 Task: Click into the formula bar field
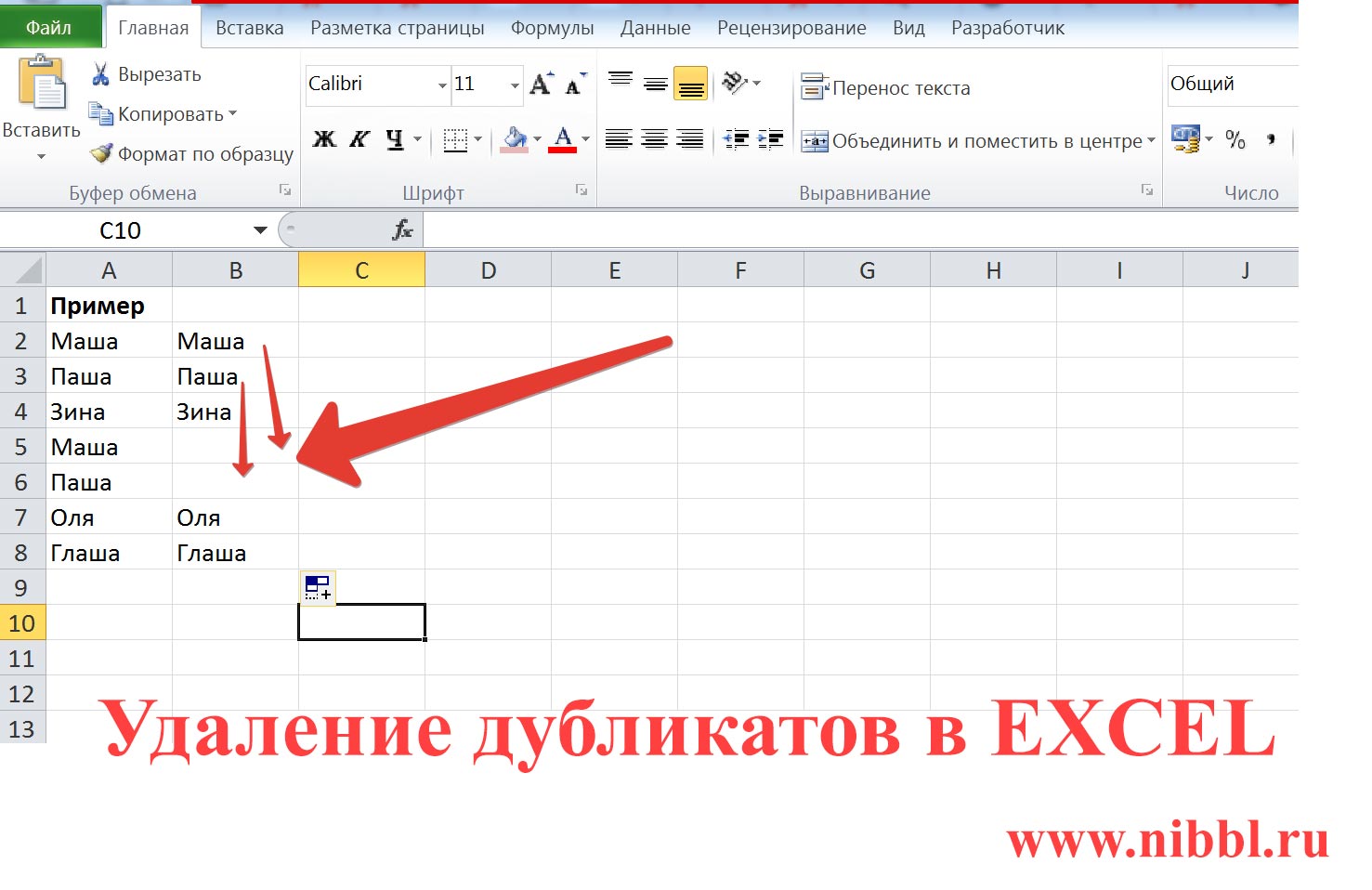point(860,230)
